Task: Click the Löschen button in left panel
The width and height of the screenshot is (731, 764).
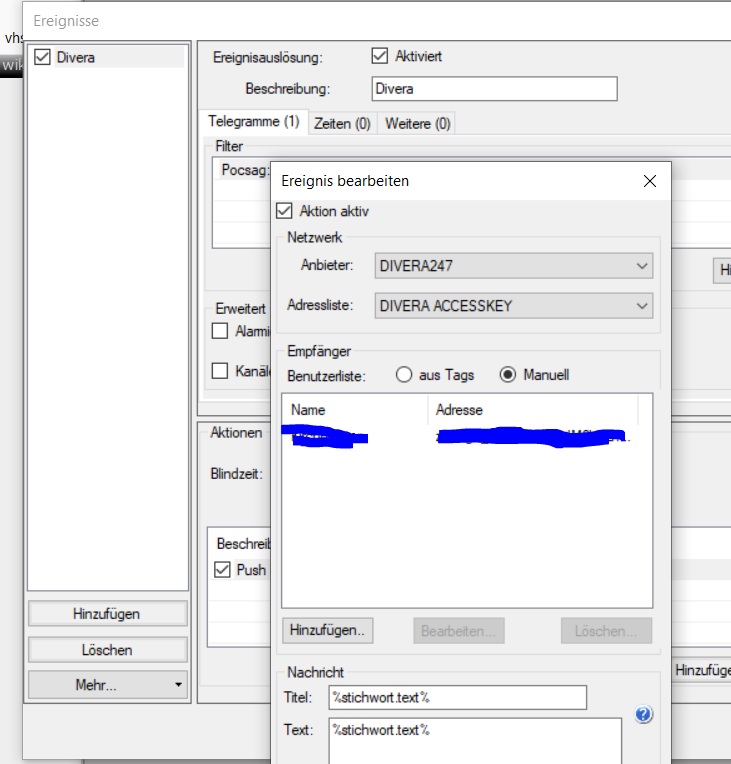Action: (108, 650)
